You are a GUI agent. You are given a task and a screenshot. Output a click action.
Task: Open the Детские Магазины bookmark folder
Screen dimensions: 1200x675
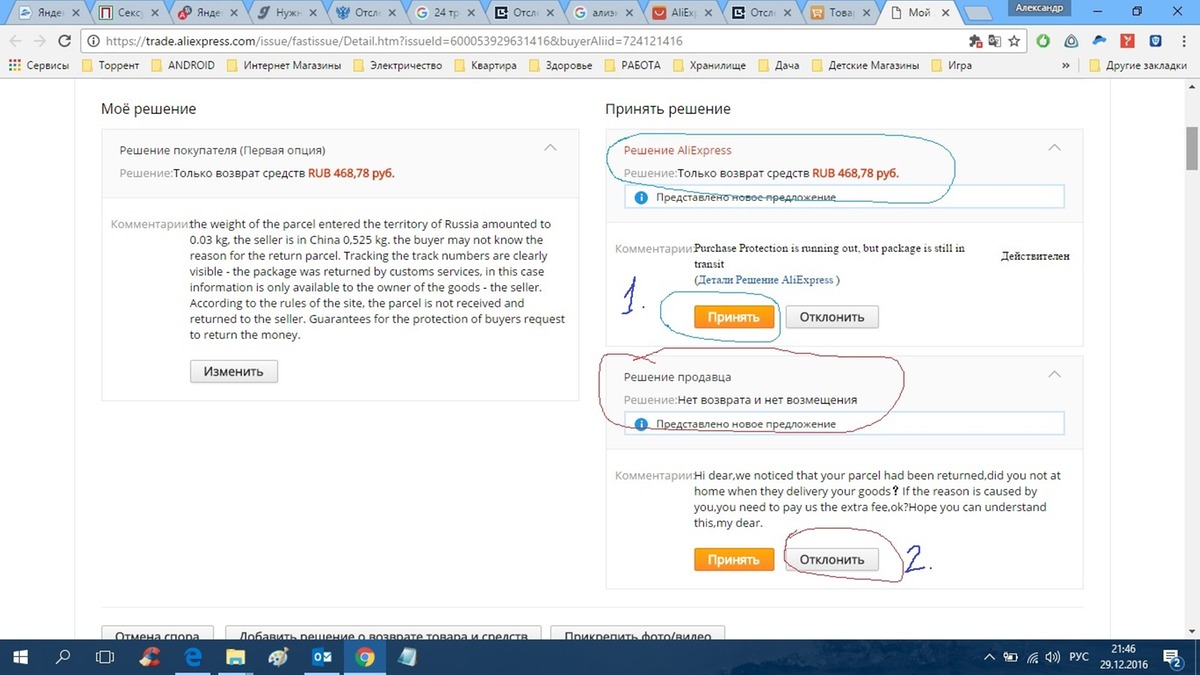[865, 65]
